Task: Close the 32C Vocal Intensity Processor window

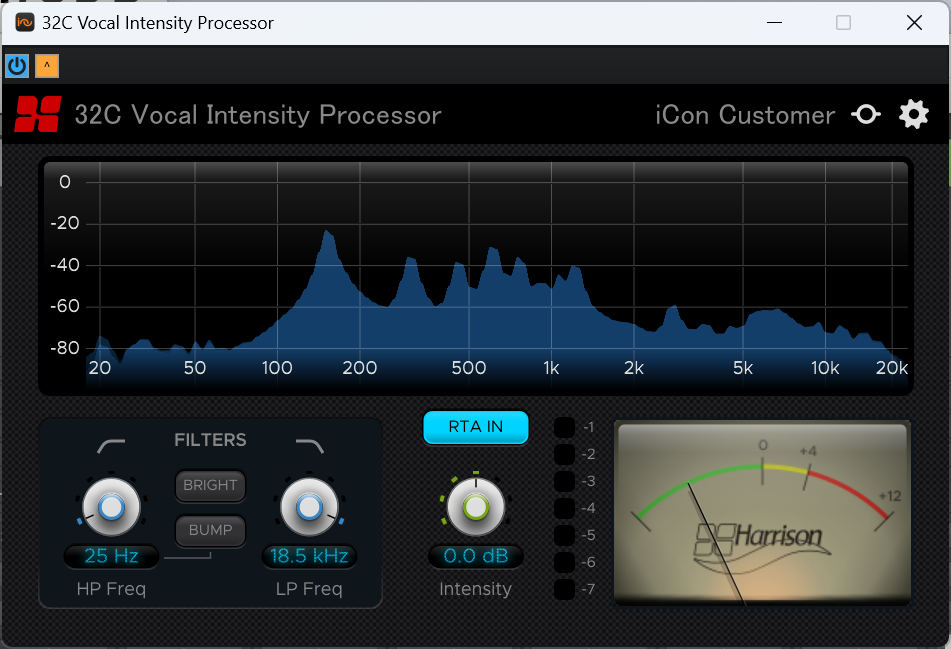Action: point(914,23)
